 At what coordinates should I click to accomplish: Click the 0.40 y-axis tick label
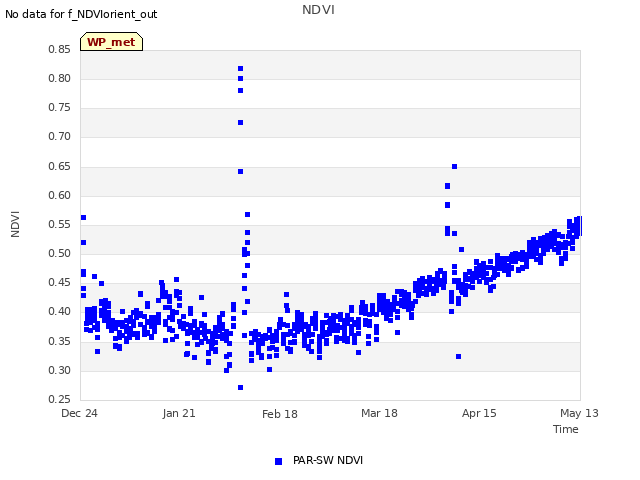59,311
